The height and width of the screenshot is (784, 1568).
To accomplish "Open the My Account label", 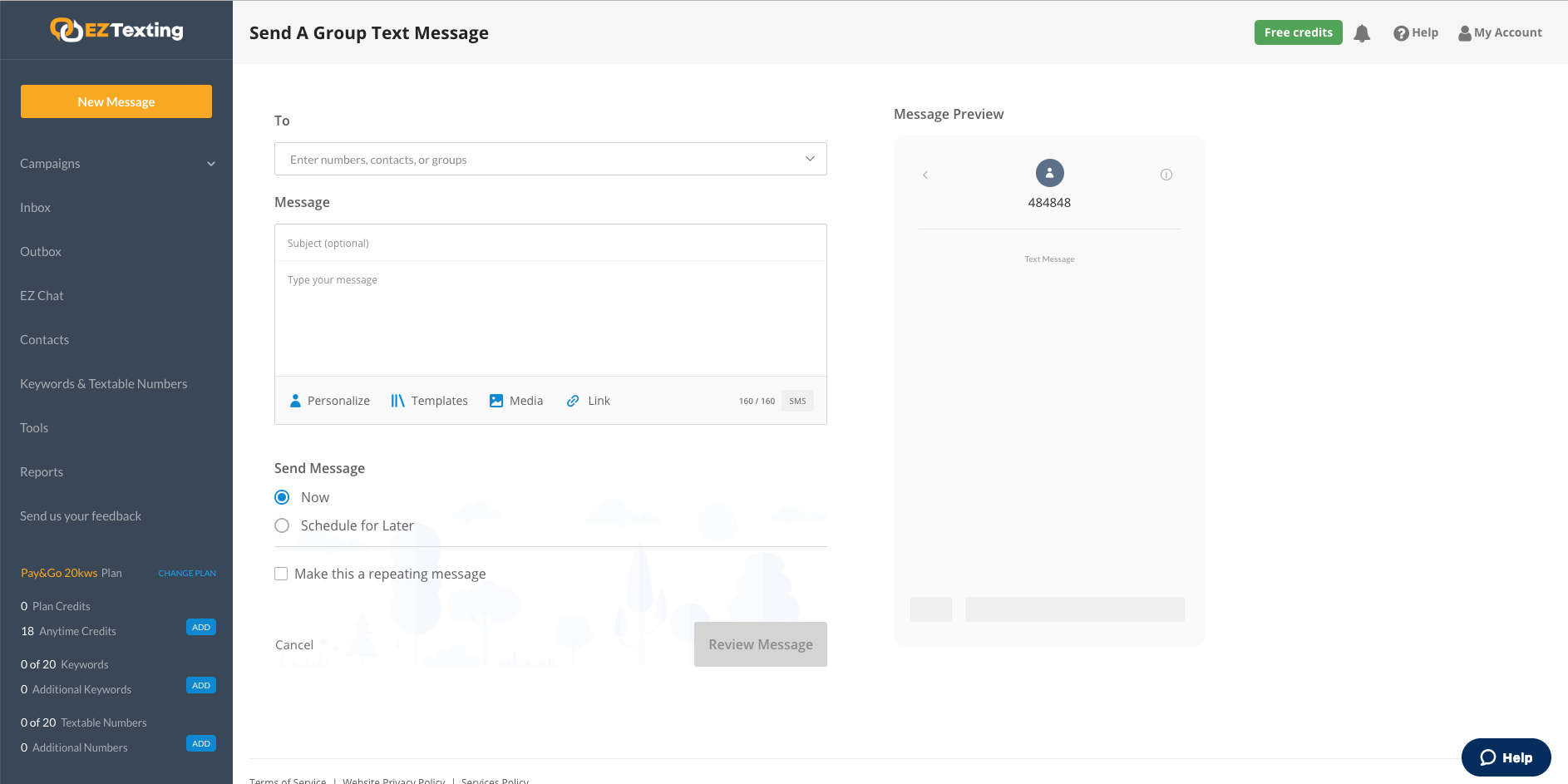I will click(x=1508, y=32).
